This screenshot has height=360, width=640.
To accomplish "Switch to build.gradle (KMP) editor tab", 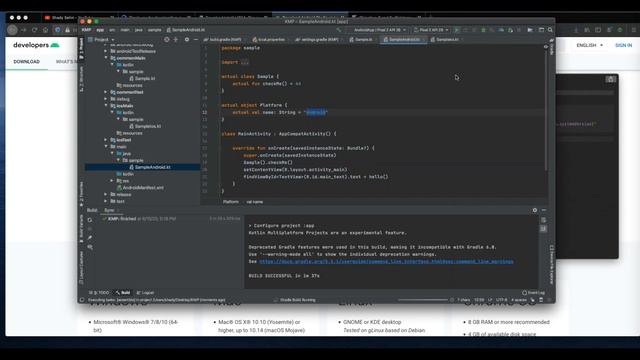I will (x=223, y=40).
